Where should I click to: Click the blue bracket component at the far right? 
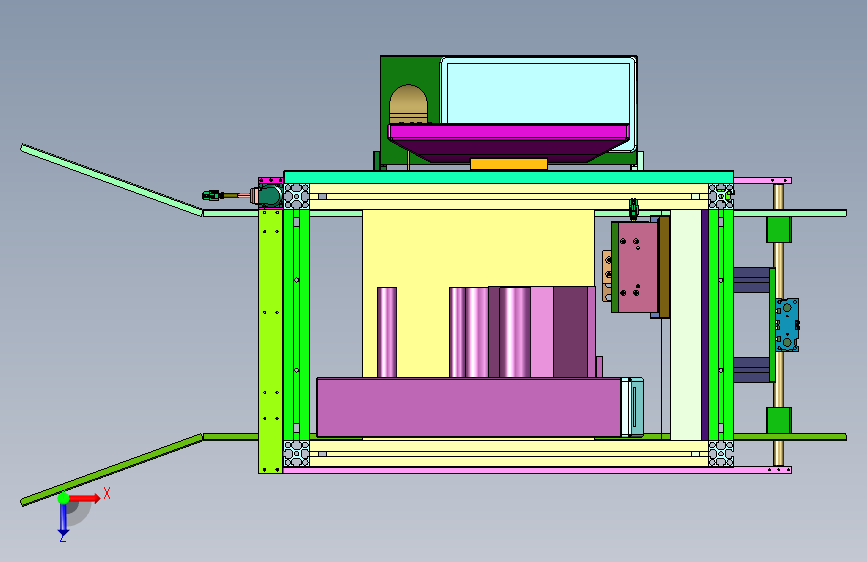787,325
